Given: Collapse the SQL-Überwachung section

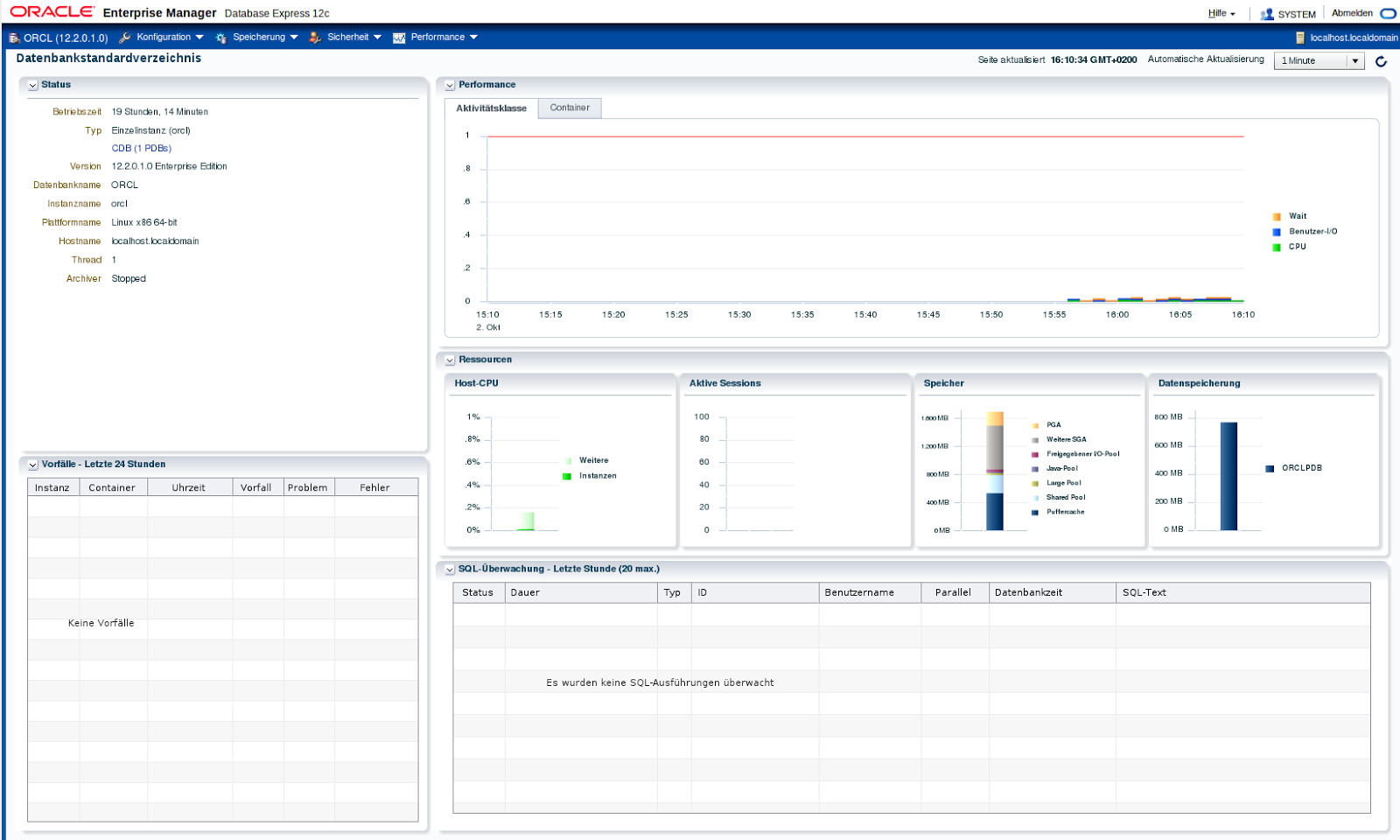Looking at the screenshot, I should (449, 569).
